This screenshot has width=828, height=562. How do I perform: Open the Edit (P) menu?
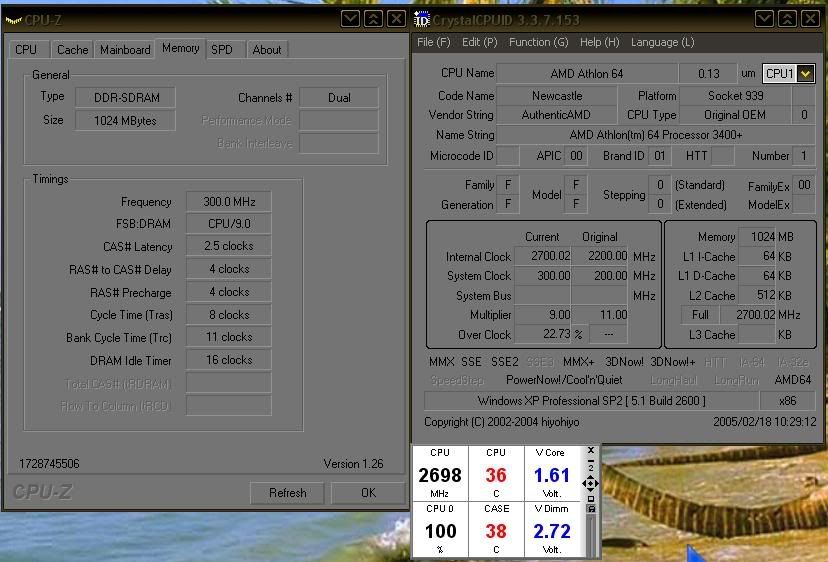479,42
